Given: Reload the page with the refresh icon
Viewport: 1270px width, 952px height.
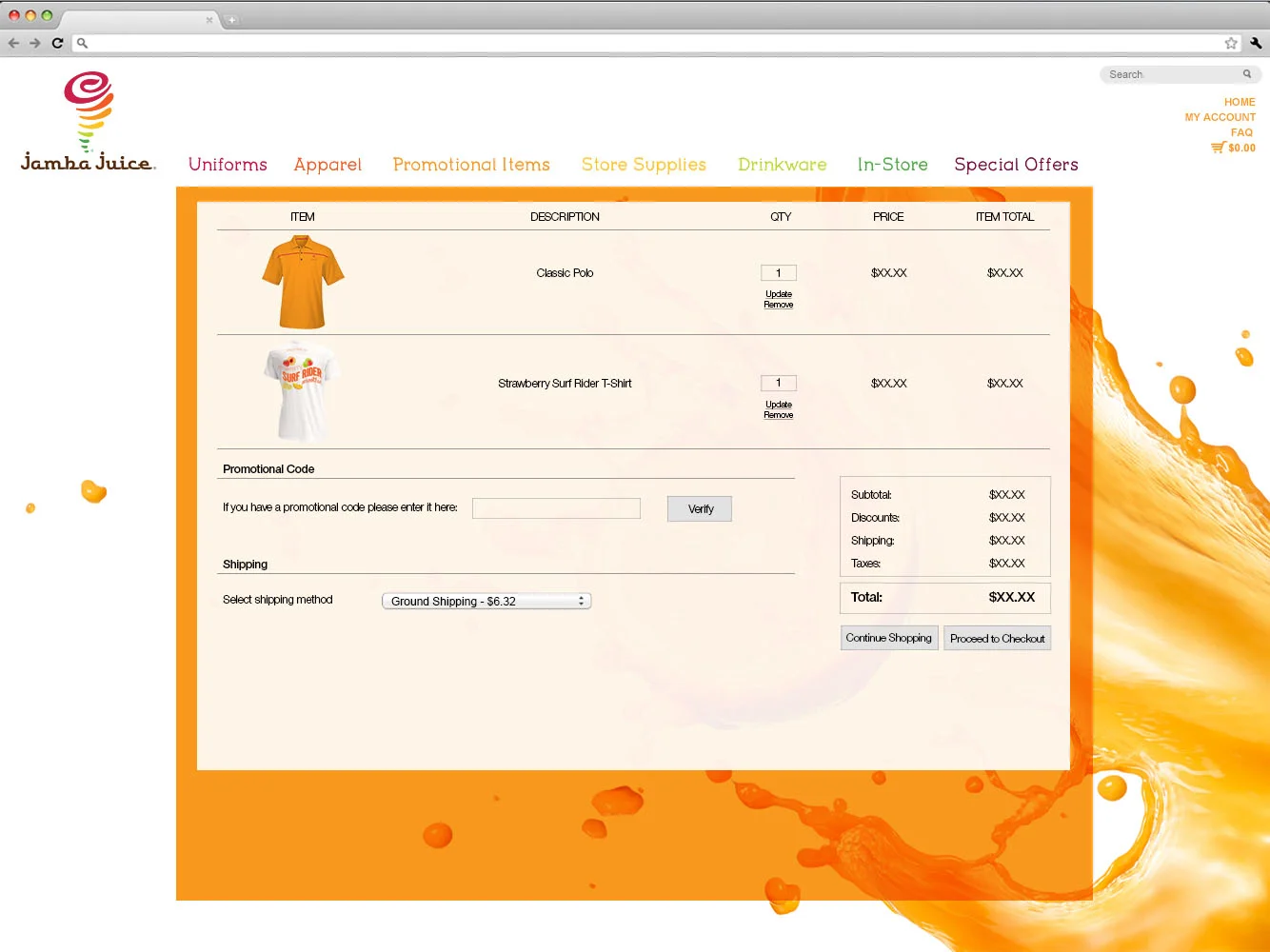Looking at the screenshot, I should pyautogui.click(x=57, y=43).
